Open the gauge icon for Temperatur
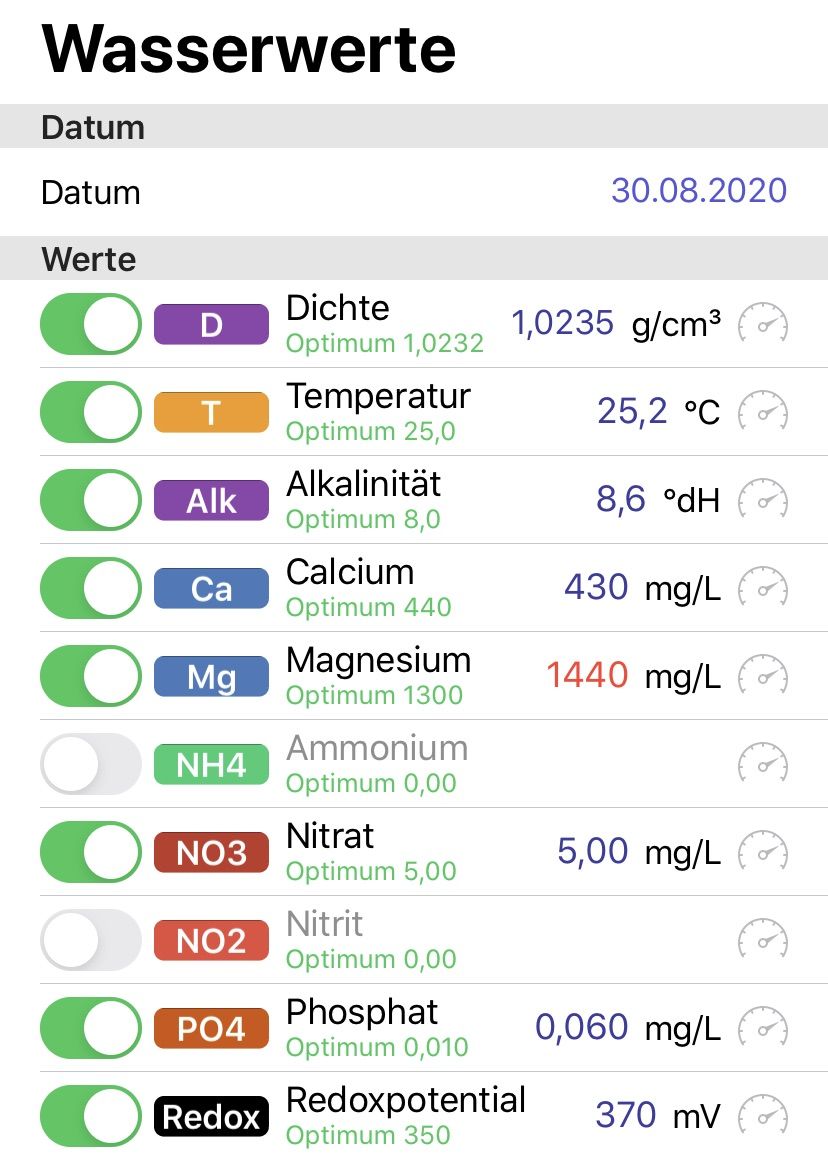 click(x=763, y=412)
